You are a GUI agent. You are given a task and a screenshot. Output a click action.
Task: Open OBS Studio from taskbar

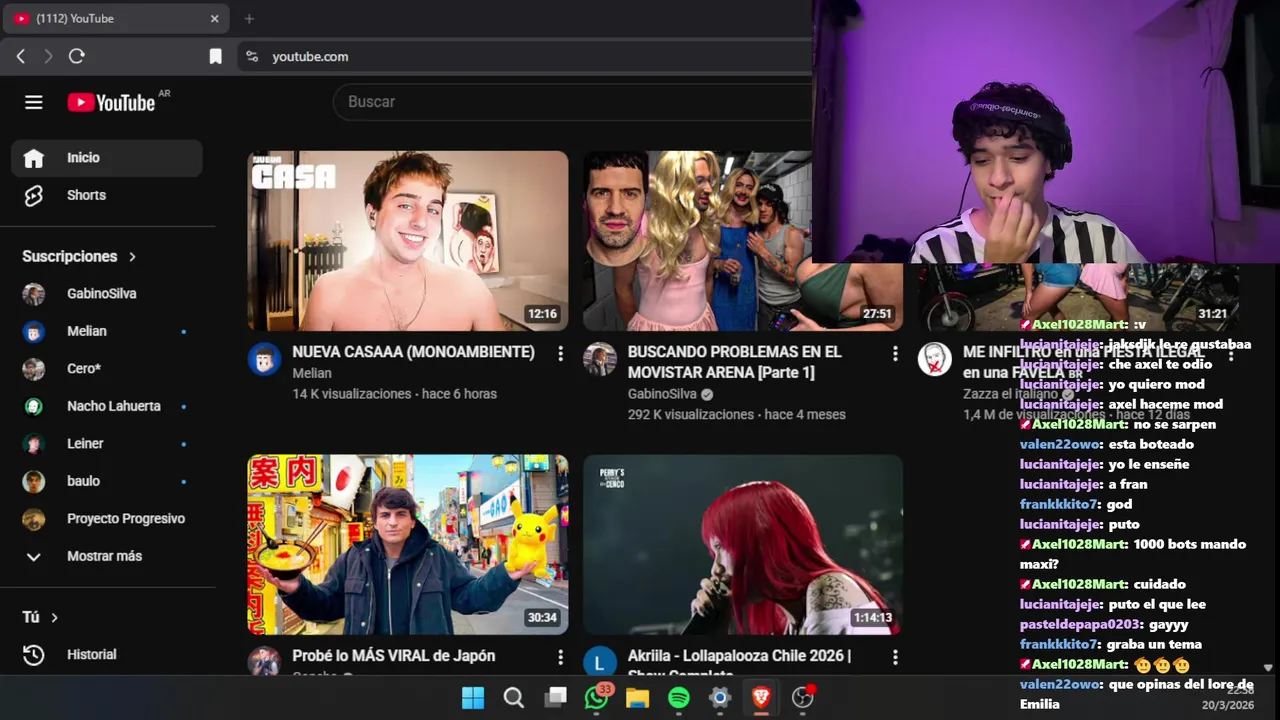803,698
